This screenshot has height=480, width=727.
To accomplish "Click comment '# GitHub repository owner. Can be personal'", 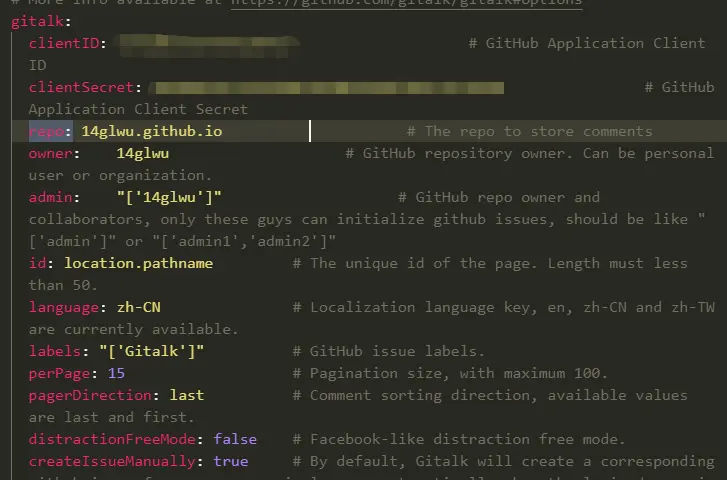I will click(529, 154).
